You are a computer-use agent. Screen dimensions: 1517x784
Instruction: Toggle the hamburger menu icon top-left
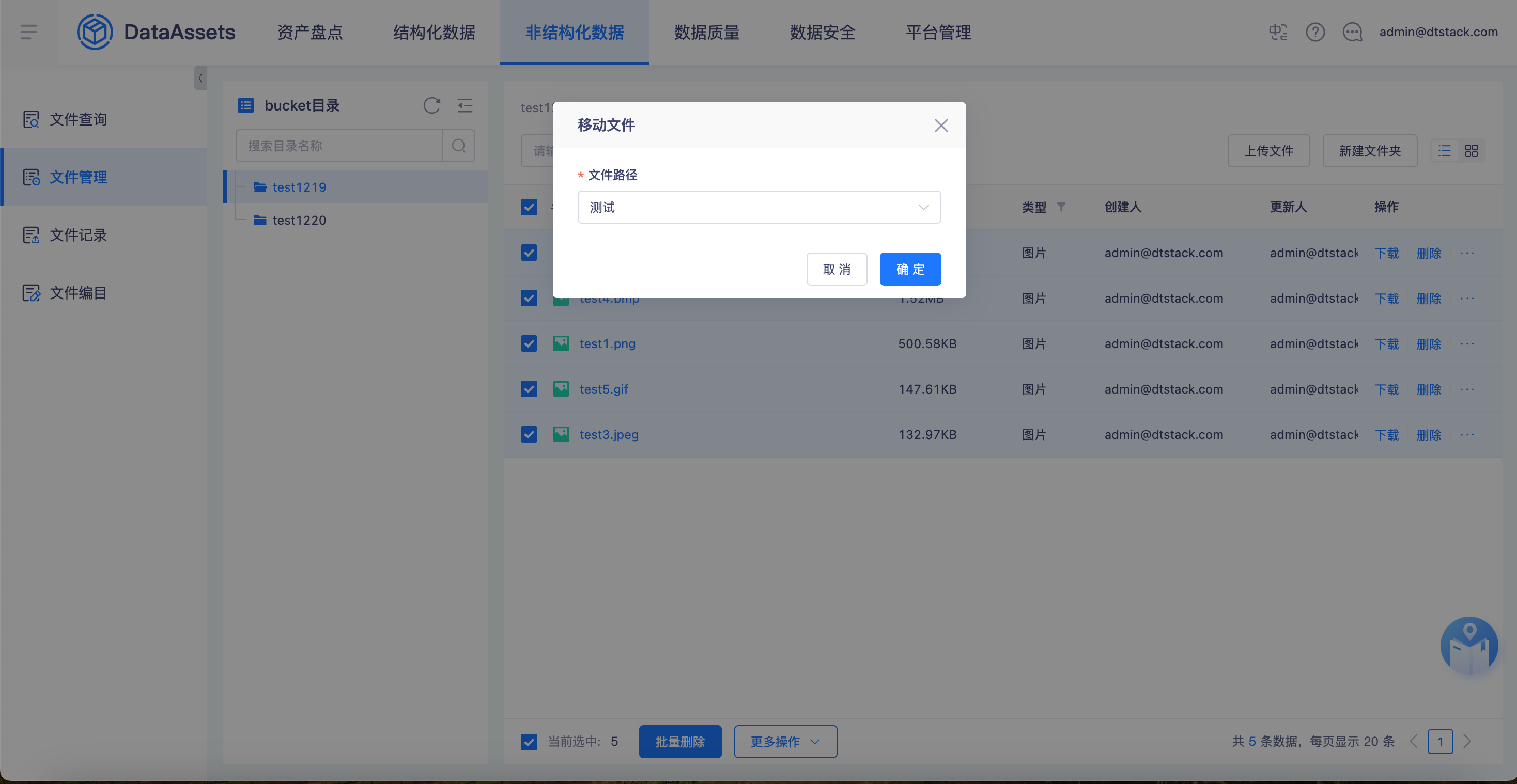pyautogui.click(x=28, y=32)
